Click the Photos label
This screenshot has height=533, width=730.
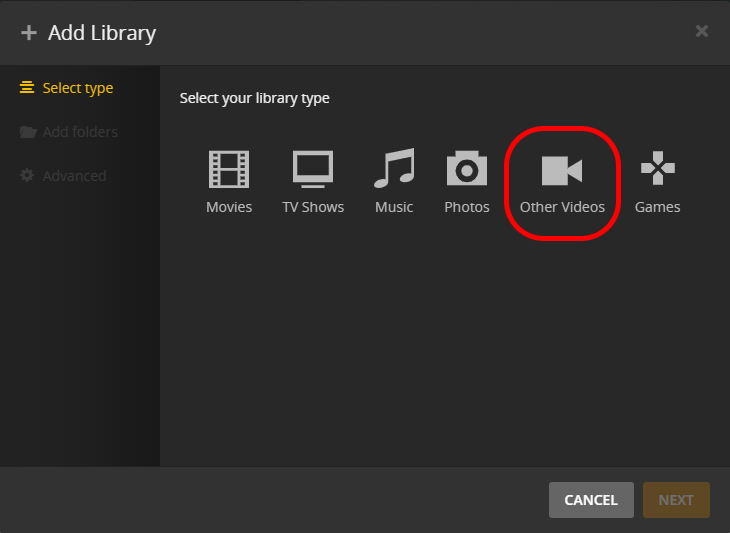pyautogui.click(x=467, y=207)
